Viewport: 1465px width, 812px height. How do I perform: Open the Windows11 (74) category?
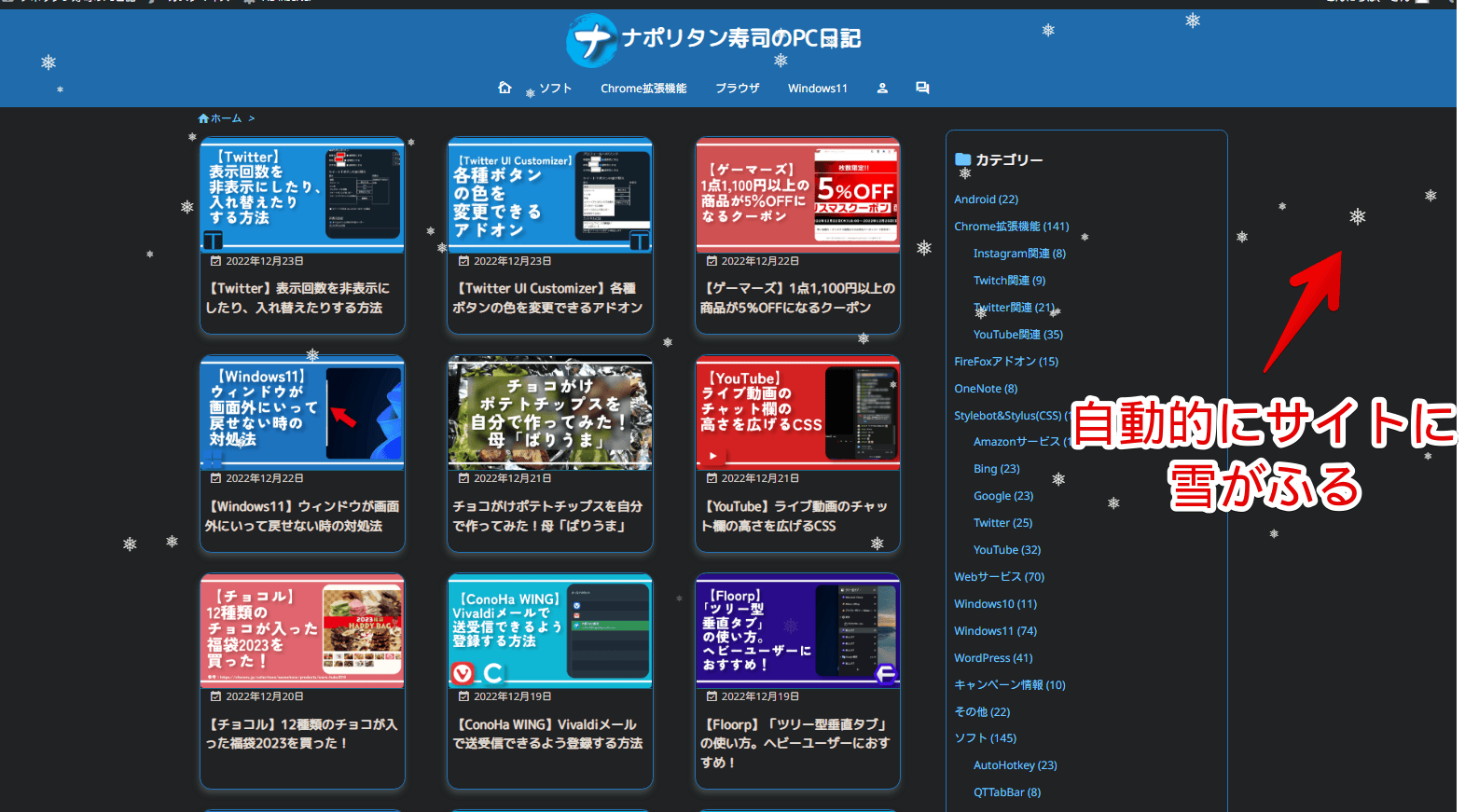tap(995, 631)
